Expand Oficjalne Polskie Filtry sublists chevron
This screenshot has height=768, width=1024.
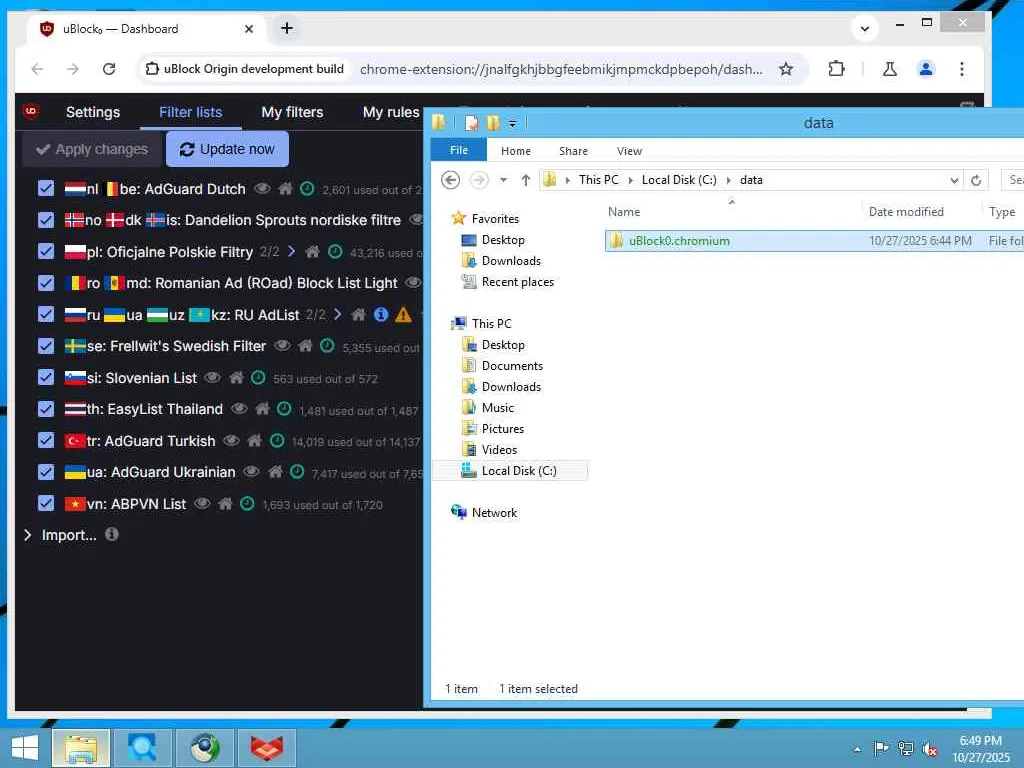click(x=291, y=251)
